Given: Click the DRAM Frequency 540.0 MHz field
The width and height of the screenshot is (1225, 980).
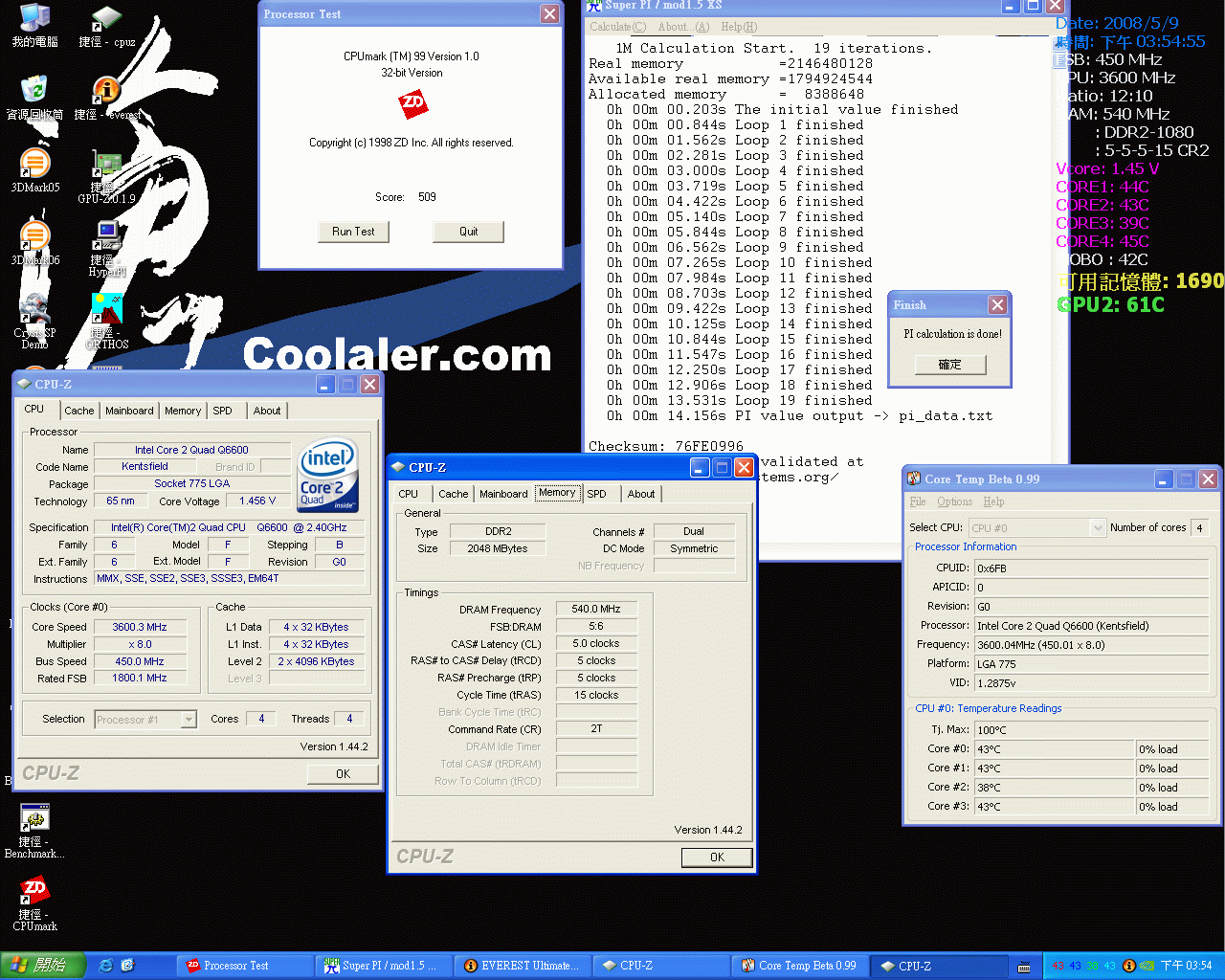Looking at the screenshot, I should [595, 609].
